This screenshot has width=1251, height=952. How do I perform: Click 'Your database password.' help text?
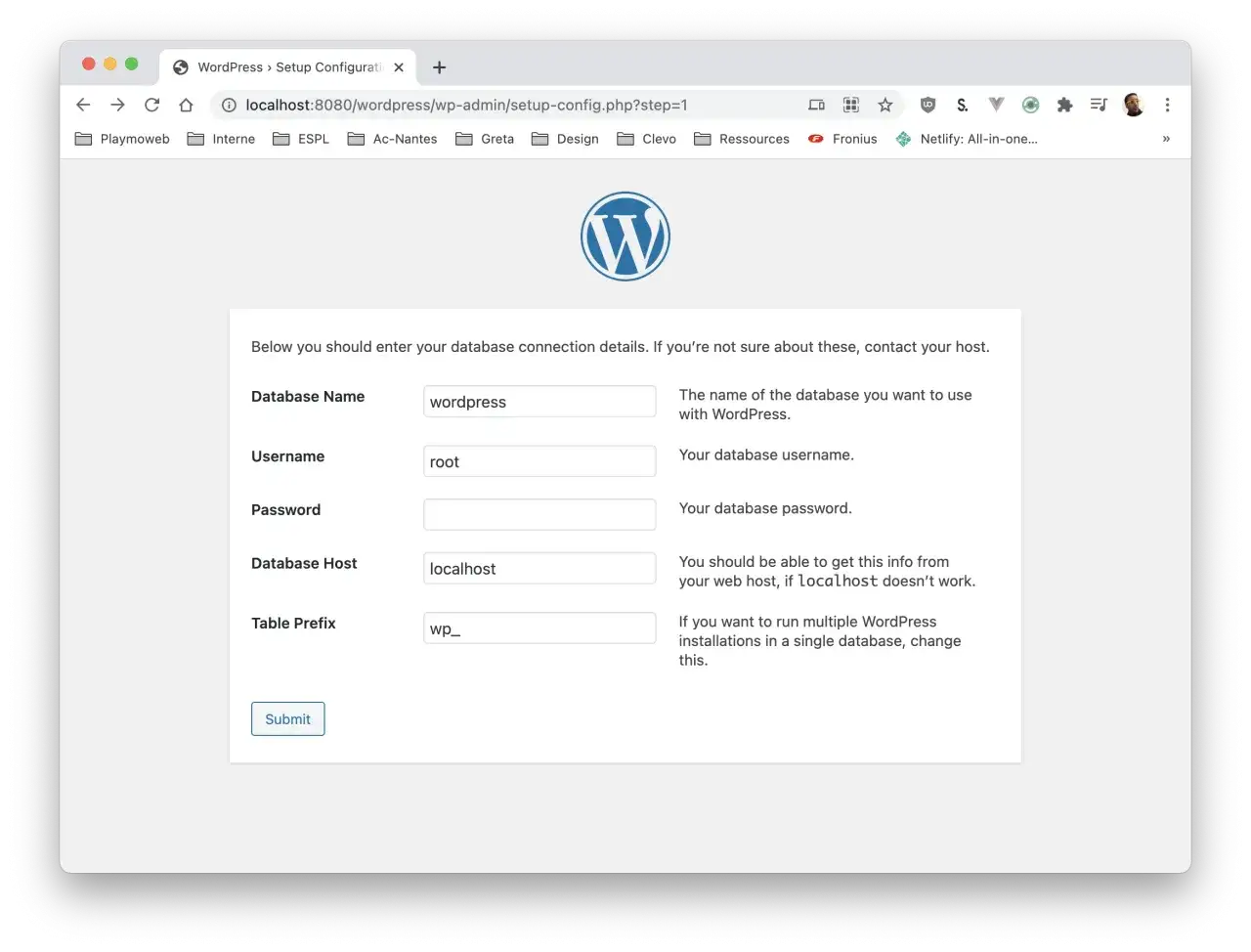765,508
